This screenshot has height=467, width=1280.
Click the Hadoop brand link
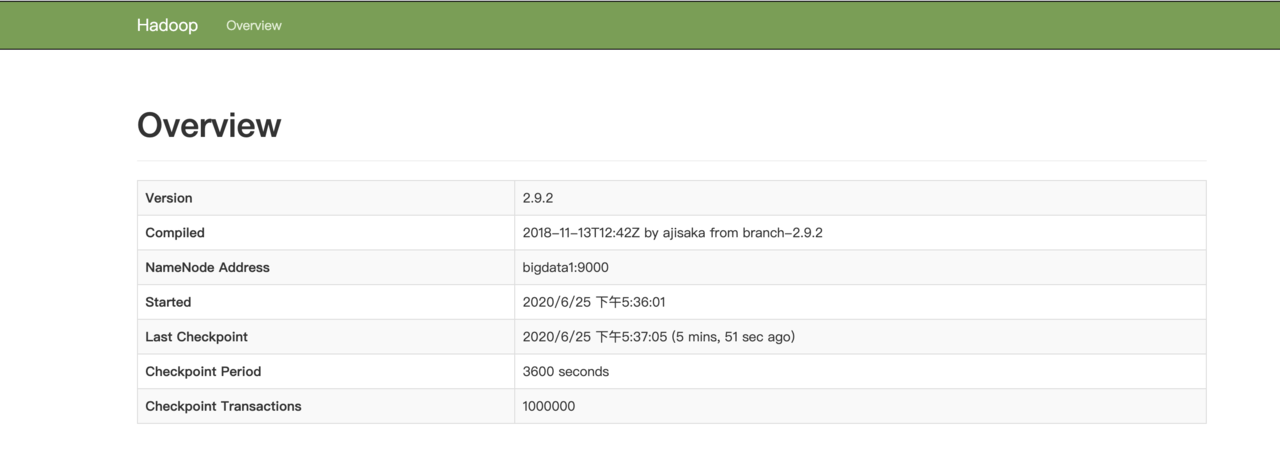coord(167,25)
